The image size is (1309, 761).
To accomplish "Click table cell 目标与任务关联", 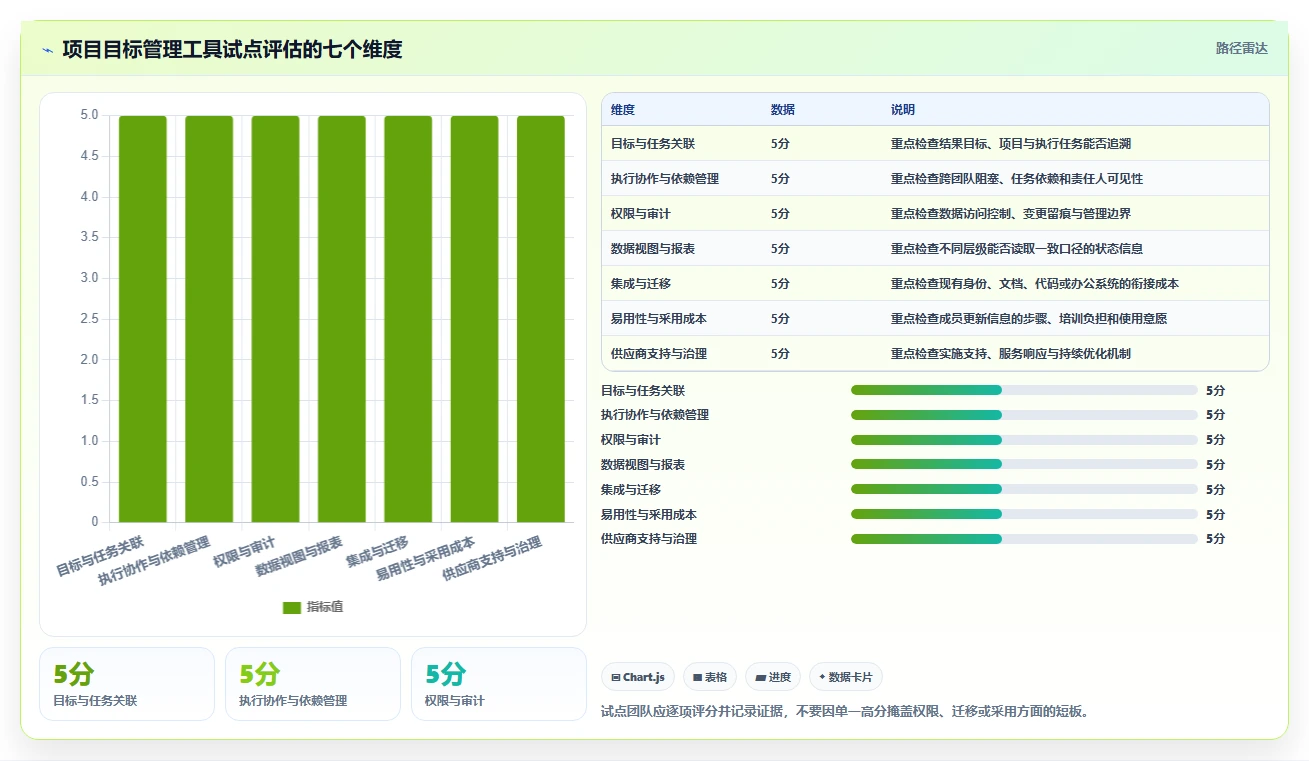I will coord(653,144).
